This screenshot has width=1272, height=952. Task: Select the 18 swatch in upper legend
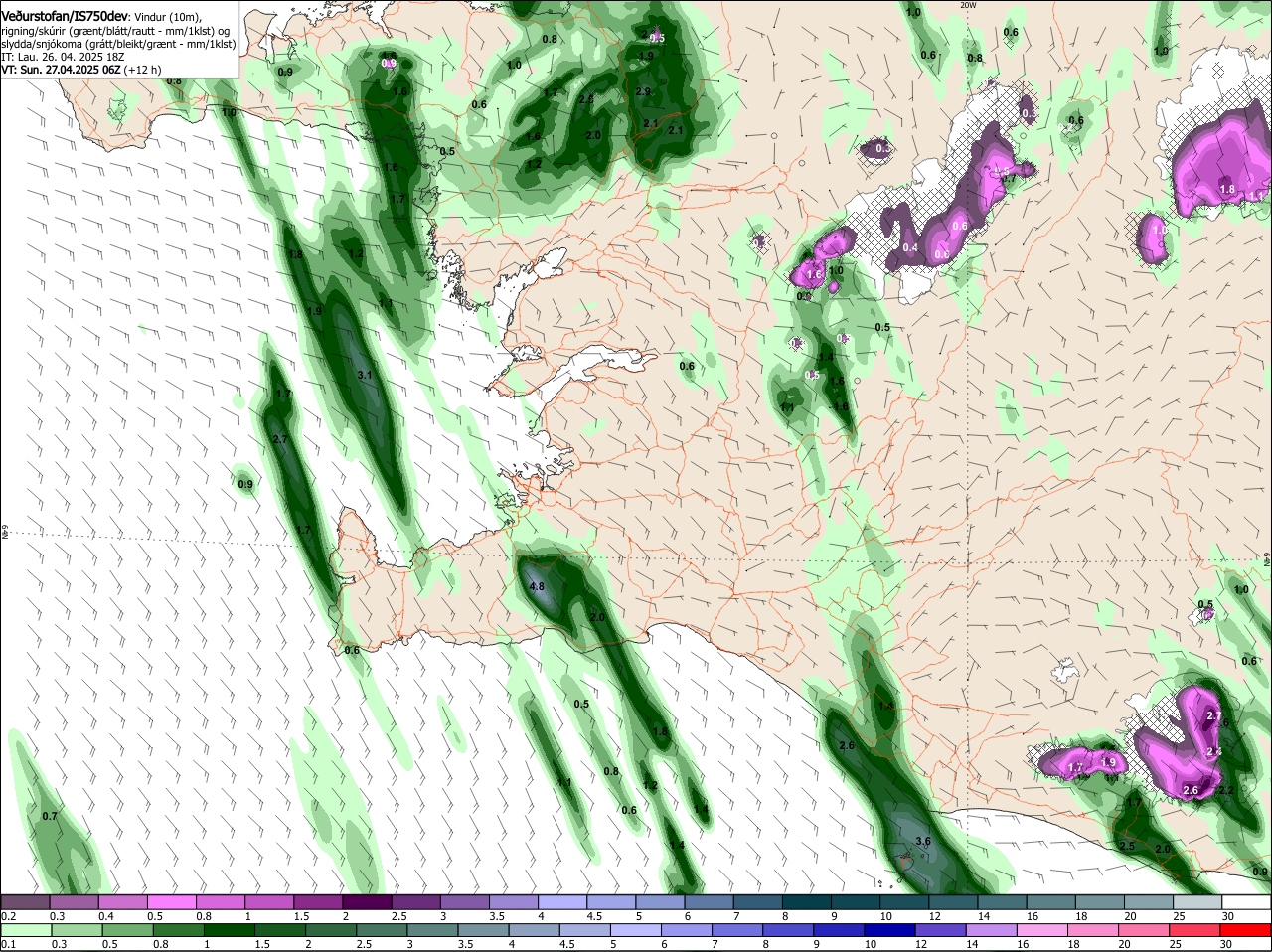tap(1100, 901)
